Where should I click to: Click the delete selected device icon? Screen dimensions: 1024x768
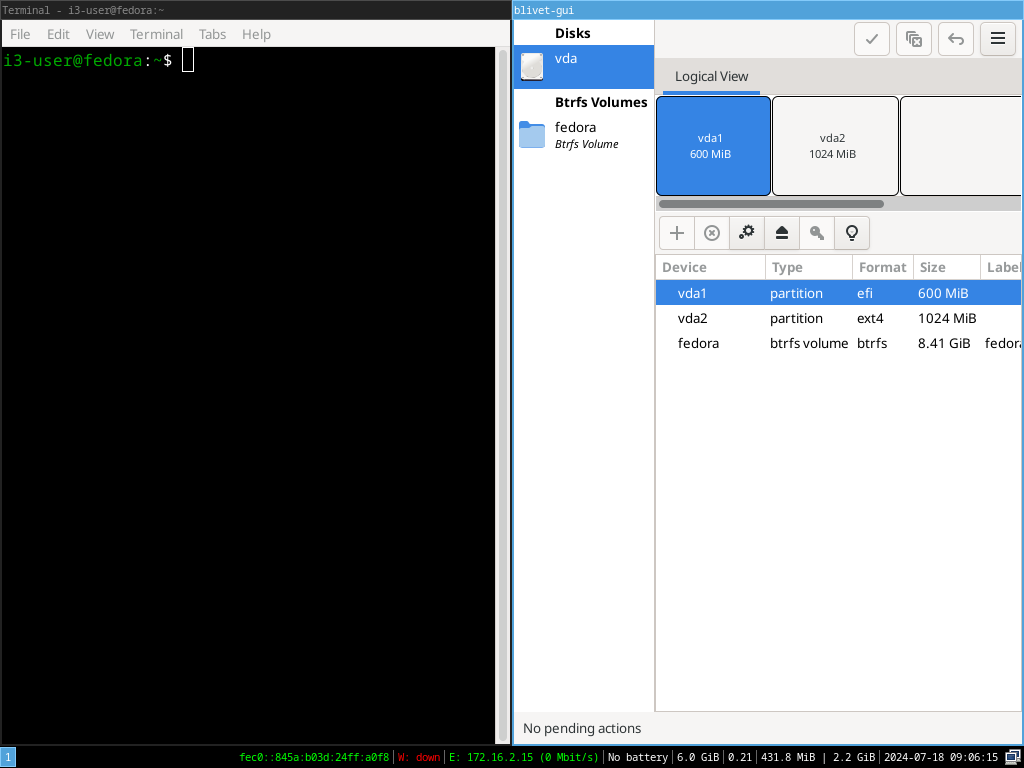tap(712, 233)
